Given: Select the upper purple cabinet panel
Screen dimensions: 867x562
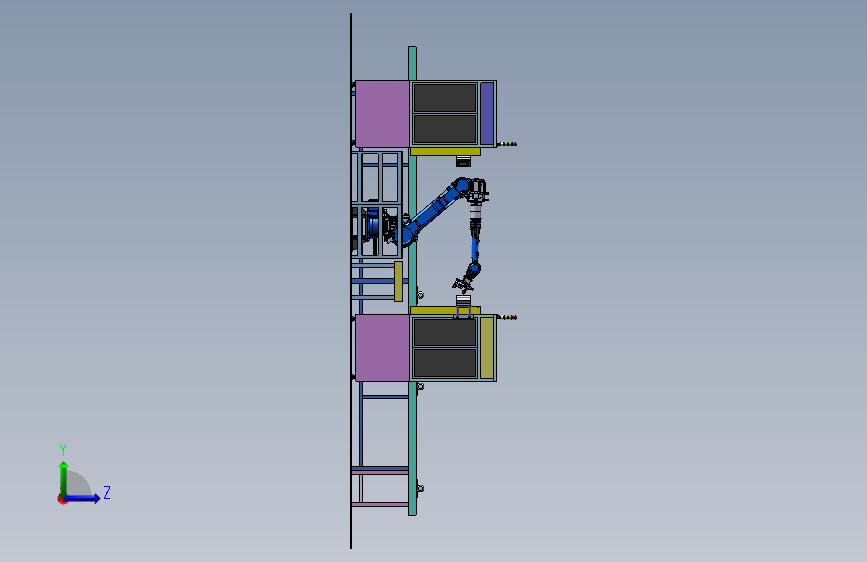Looking at the screenshot, I should coord(382,114).
